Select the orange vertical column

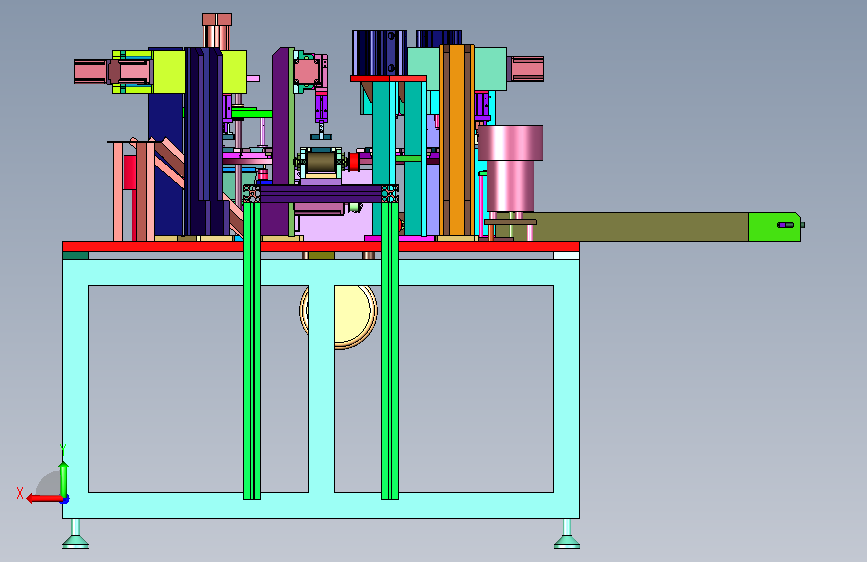click(x=457, y=140)
